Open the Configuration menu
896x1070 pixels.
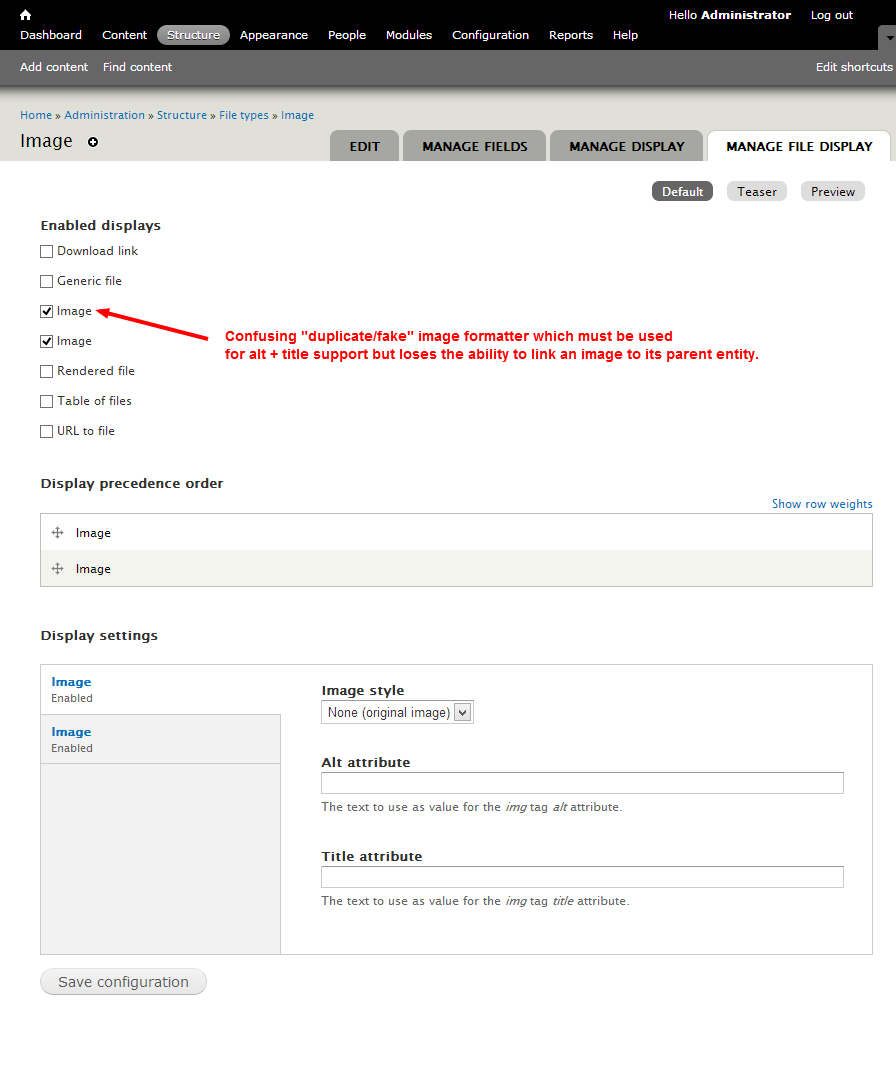coord(490,35)
